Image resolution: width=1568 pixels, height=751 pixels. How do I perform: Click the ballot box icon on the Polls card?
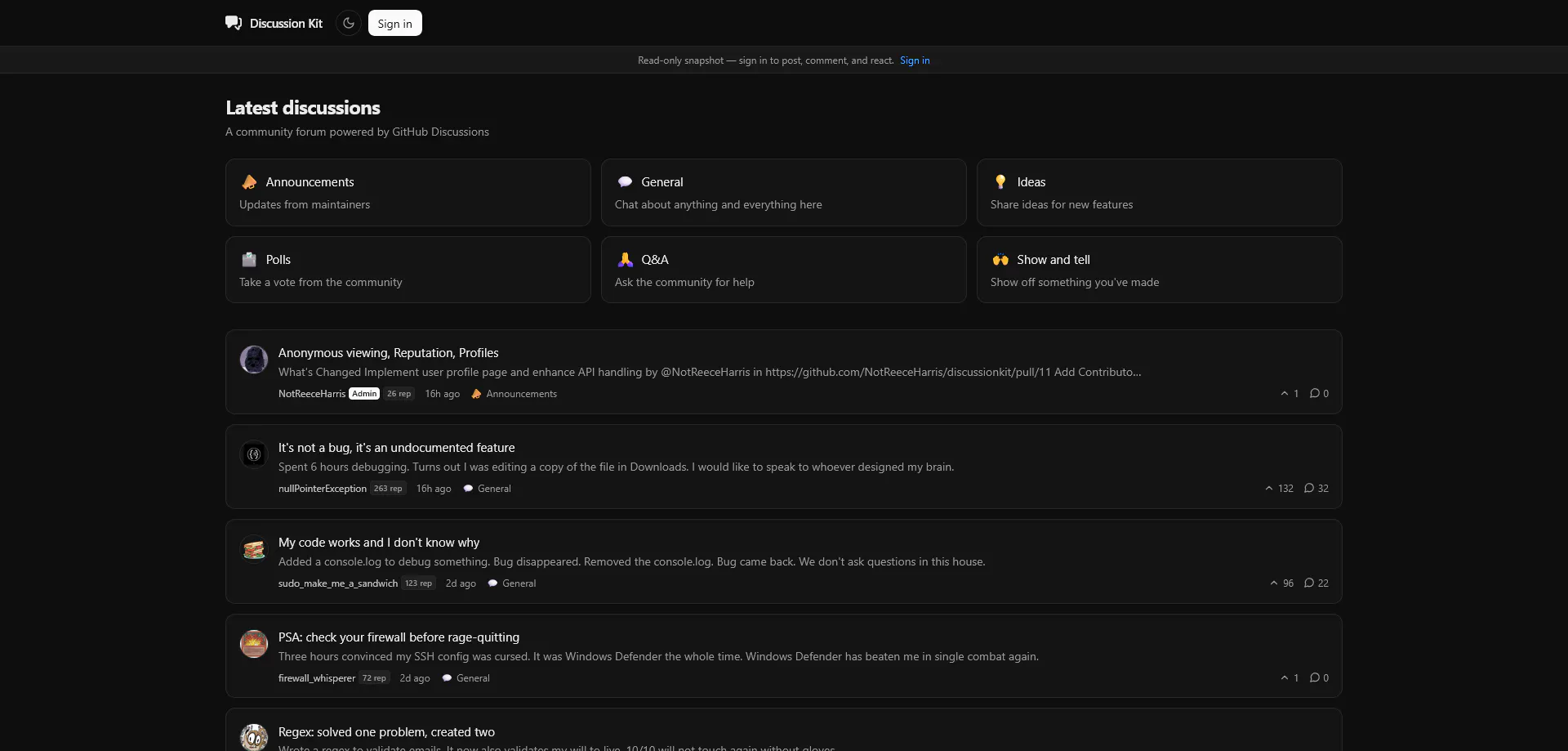(249, 259)
